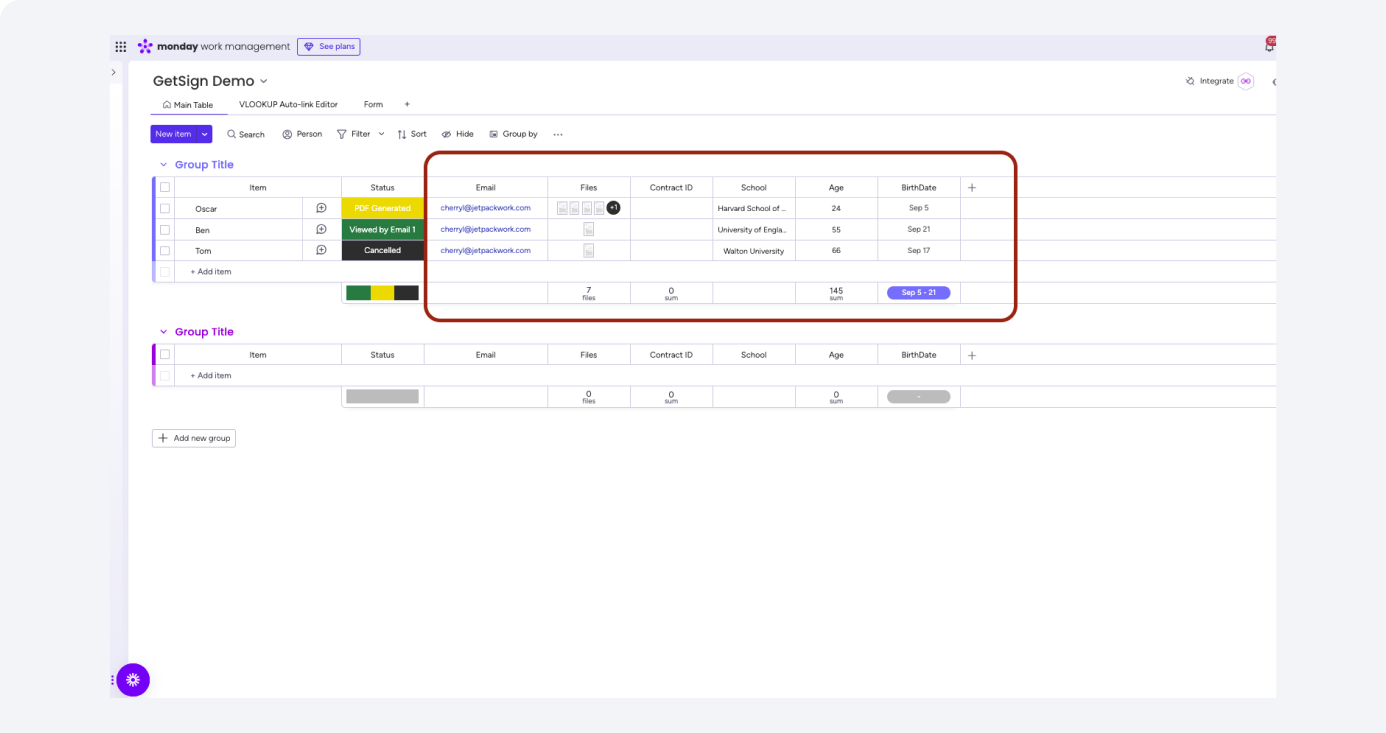Click Contract ID column header in first group
1386x733 pixels.
pyautogui.click(x=671, y=187)
